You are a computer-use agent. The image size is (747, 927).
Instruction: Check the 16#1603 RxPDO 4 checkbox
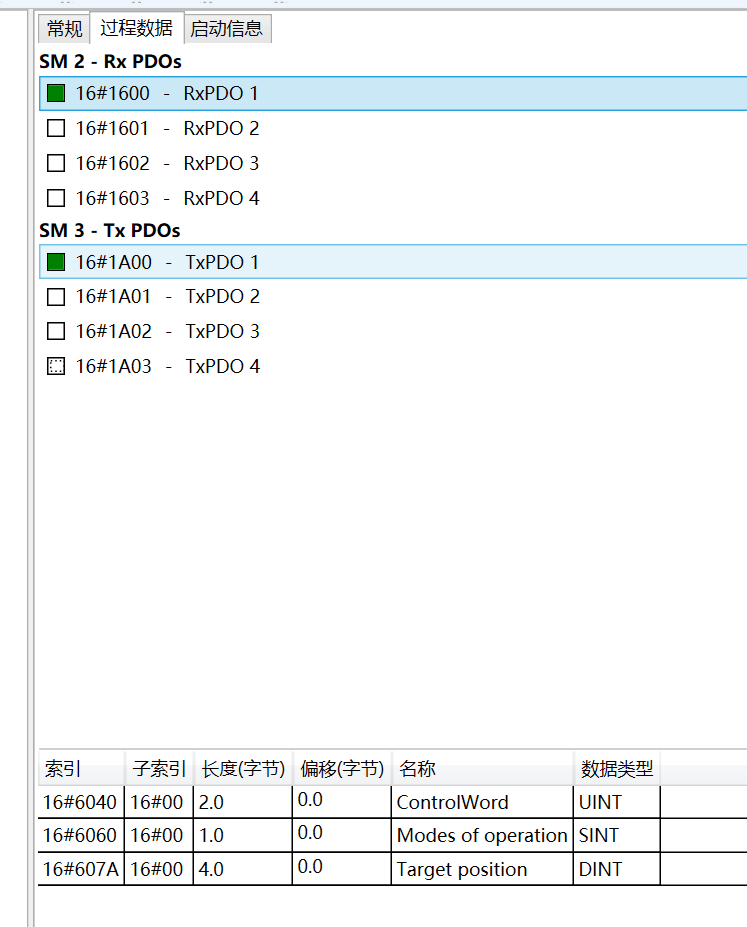point(56,198)
